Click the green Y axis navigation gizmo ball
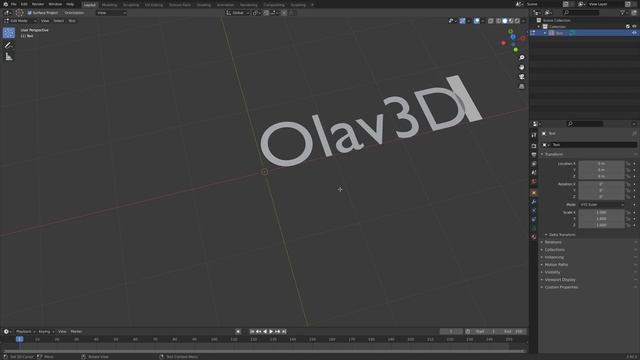640x360 pixels. coord(516,50)
